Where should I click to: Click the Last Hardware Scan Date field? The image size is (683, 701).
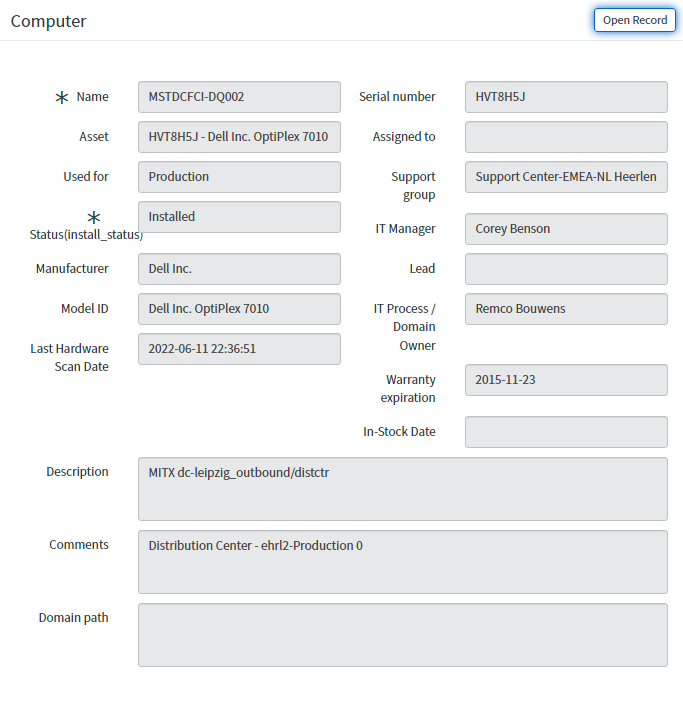pyautogui.click(x=239, y=349)
